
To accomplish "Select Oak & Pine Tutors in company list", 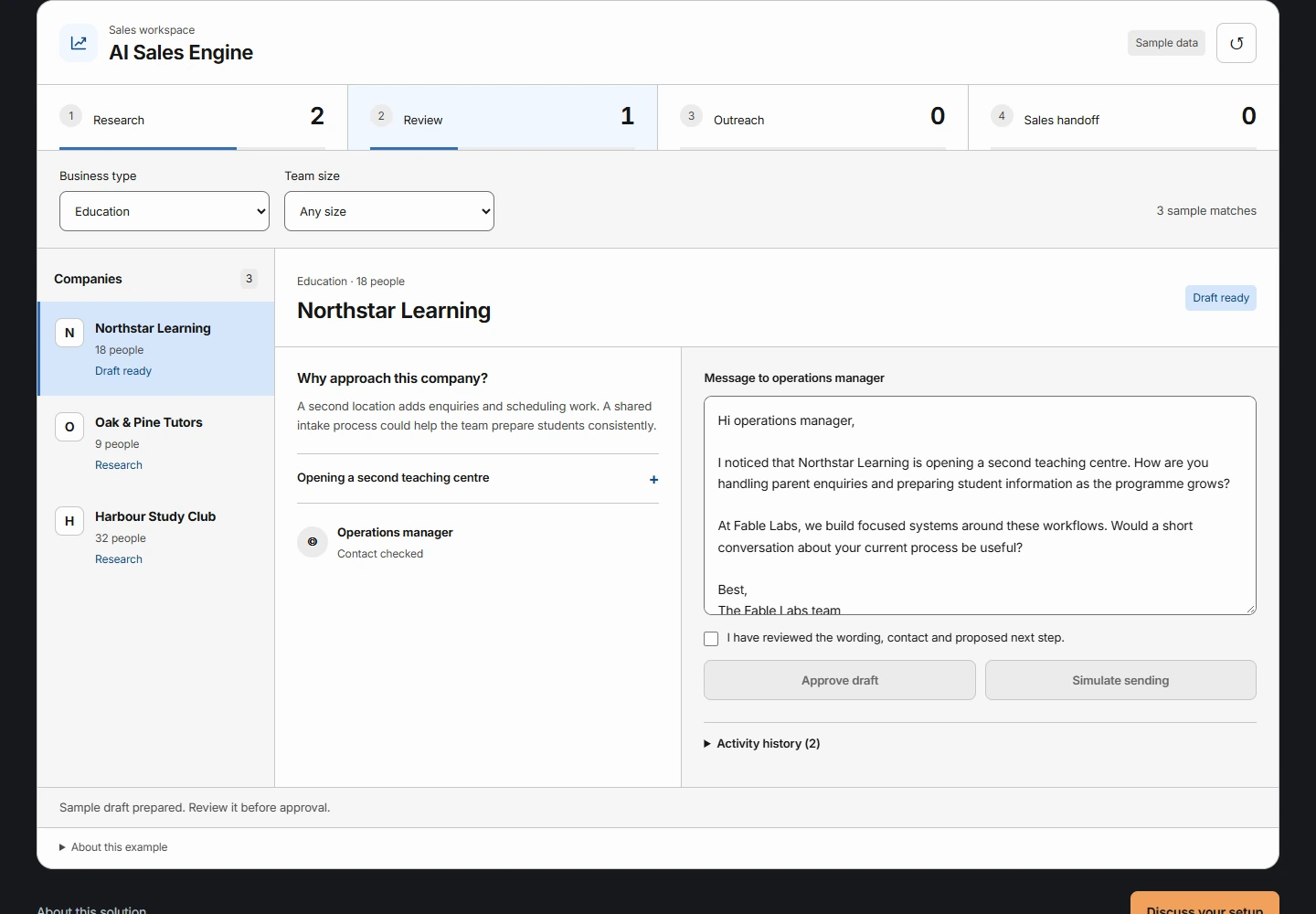I will 156,443.
